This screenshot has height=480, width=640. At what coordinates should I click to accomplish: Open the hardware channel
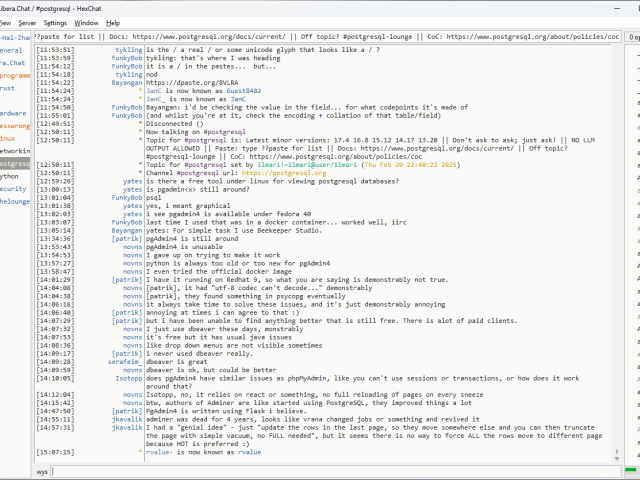[x=13, y=113]
